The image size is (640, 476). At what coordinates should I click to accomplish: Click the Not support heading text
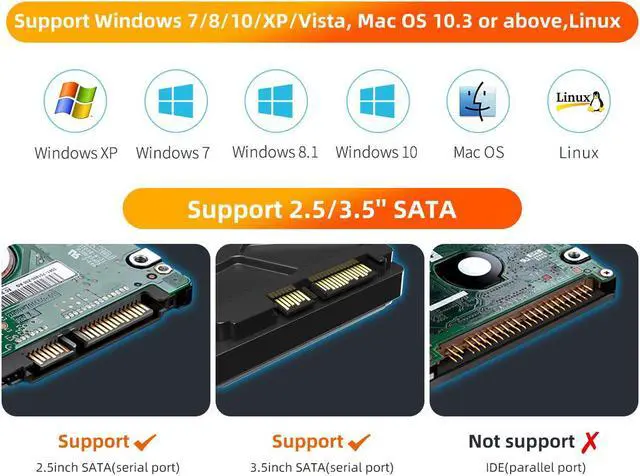coord(522,442)
